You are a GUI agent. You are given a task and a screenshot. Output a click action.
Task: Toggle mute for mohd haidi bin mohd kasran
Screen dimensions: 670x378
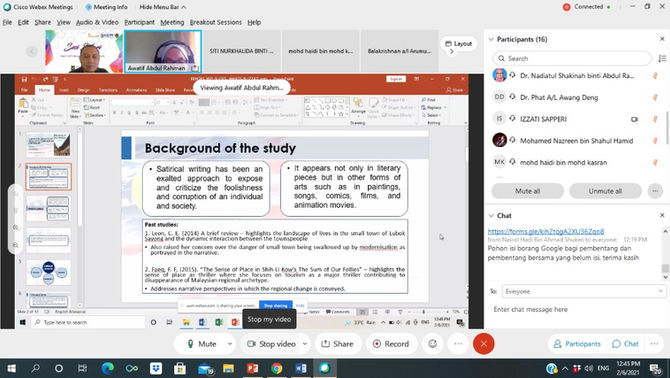(655, 162)
